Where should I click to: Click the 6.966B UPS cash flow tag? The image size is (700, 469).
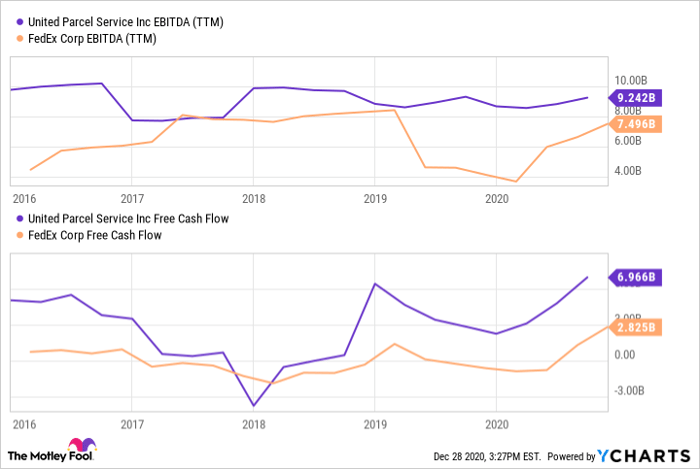click(636, 277)
